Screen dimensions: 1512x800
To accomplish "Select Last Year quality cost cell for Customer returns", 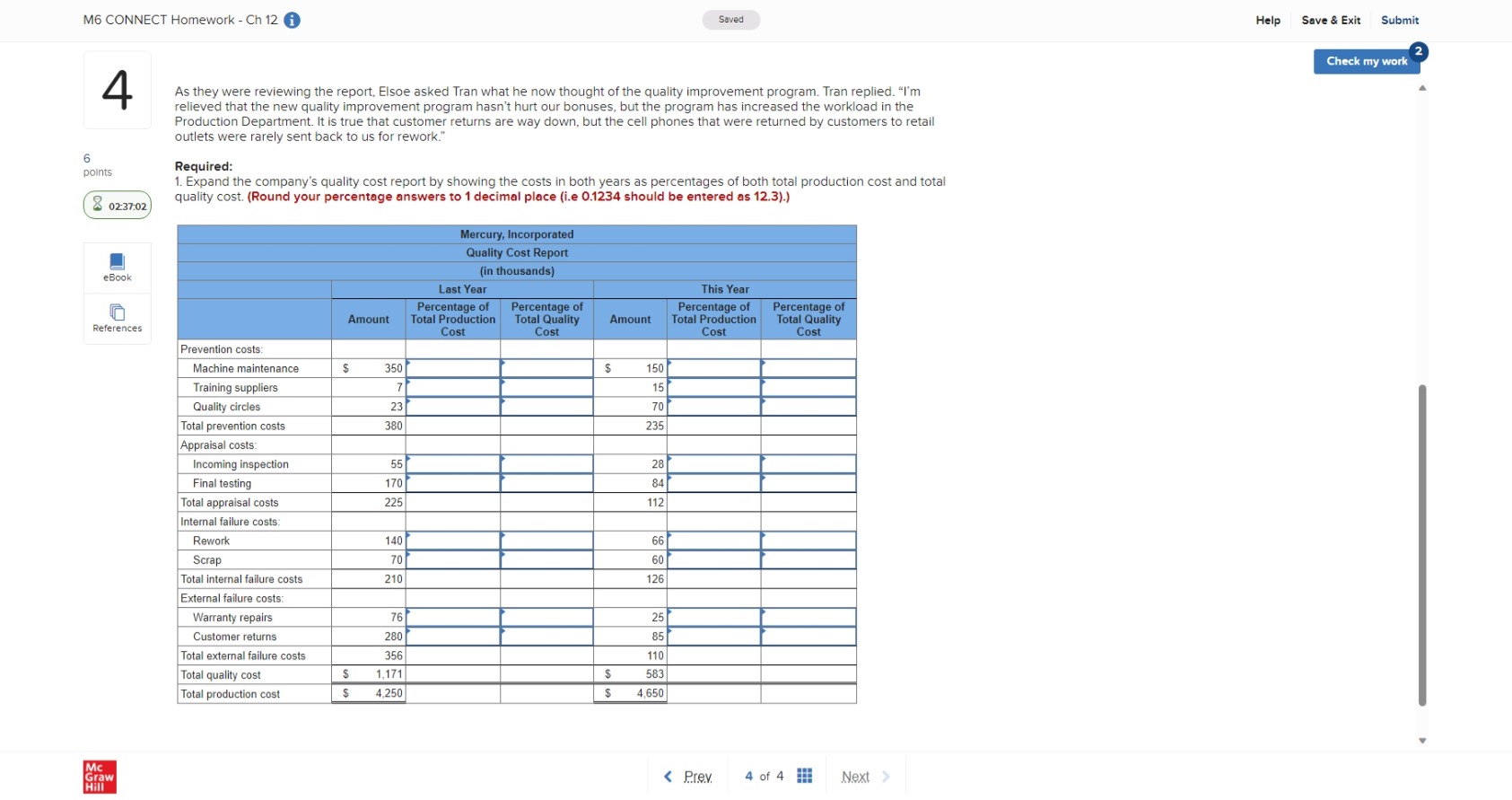I will [x=546, y=637].
